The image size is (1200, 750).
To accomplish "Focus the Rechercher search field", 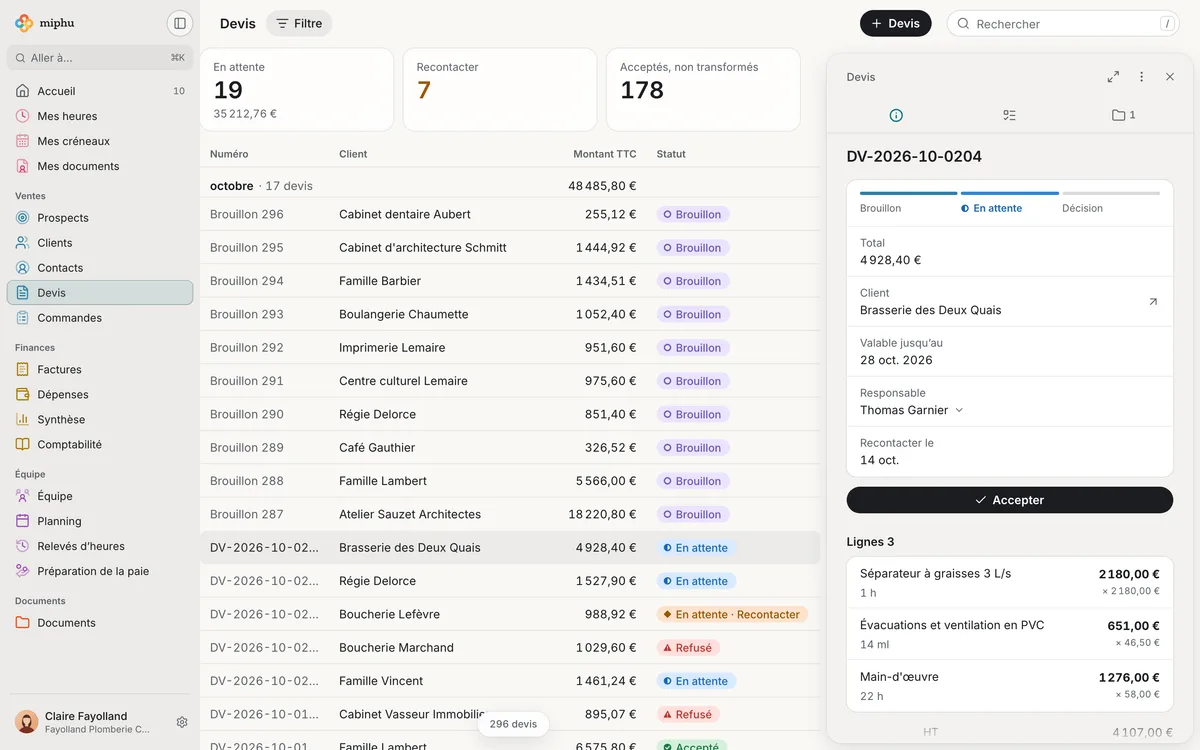I will (x=1063, y=23).
